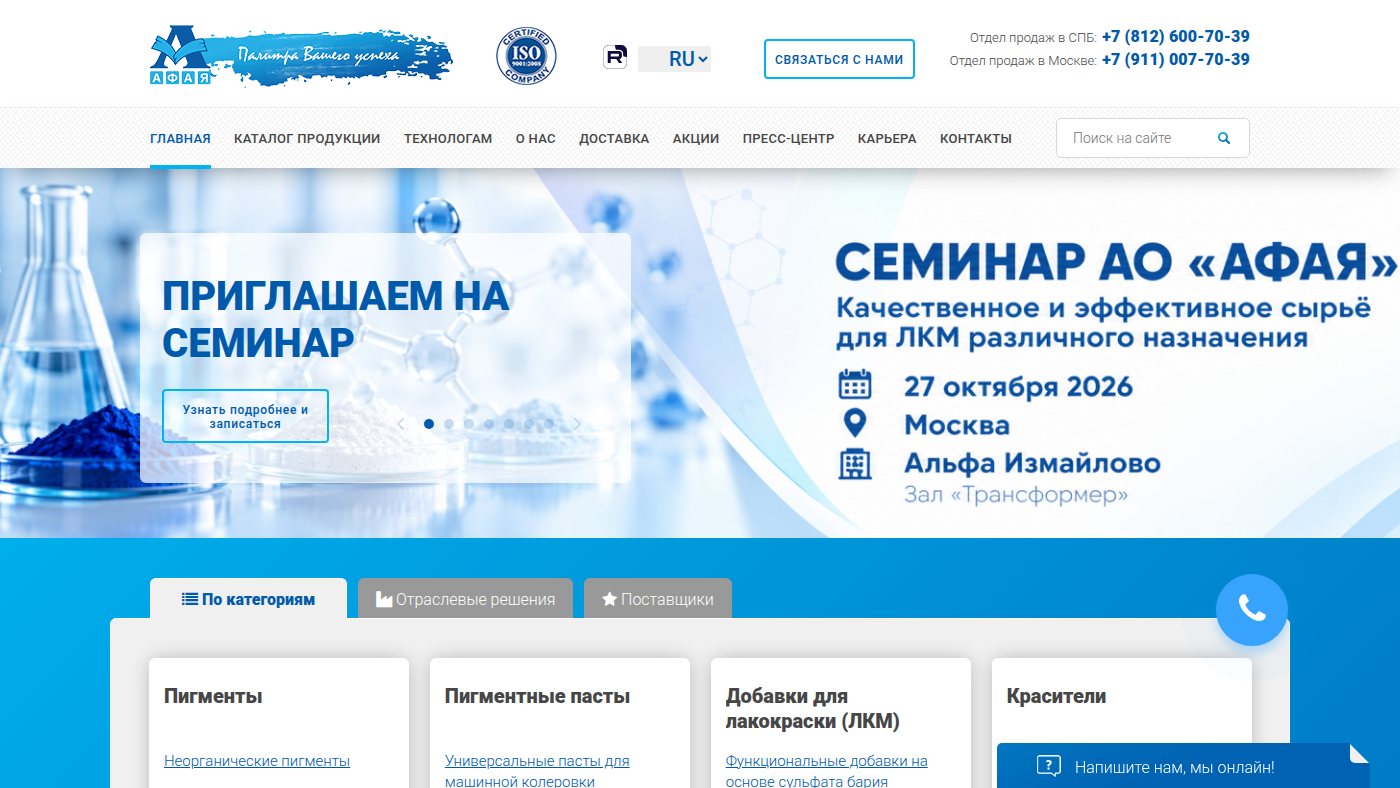Click the «СВЯЗАТЬСЯ С НАМИ» button

pyautogui.click(x=839, y=59)
